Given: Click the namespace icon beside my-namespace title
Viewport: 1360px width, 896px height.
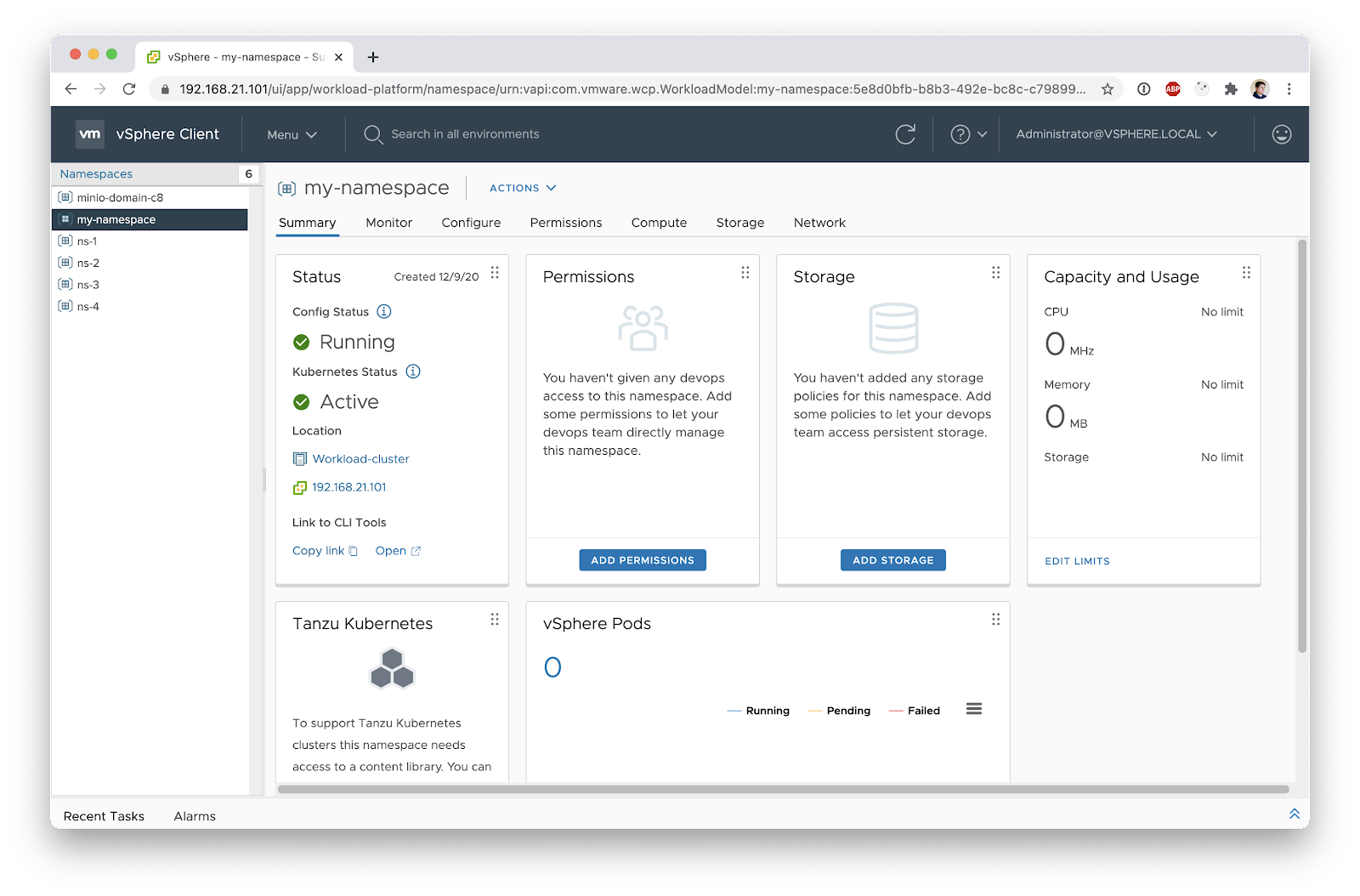Looking at the screenshot, I should click(x=287, y=189).
